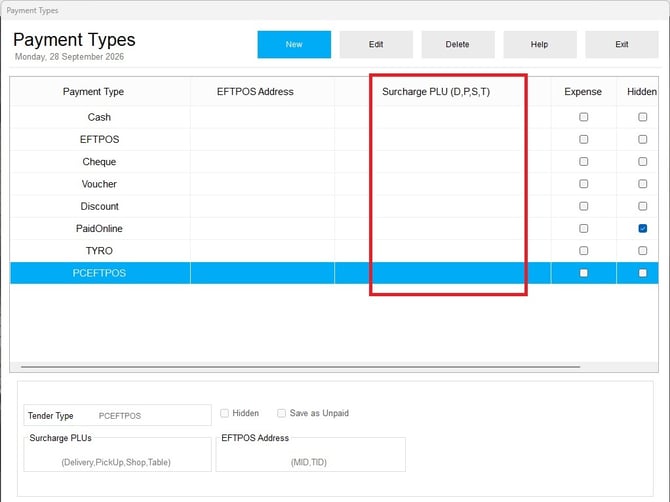
Task: Click the Surcharge PLU (D,P,S,T) header
Action: (443, 91)
